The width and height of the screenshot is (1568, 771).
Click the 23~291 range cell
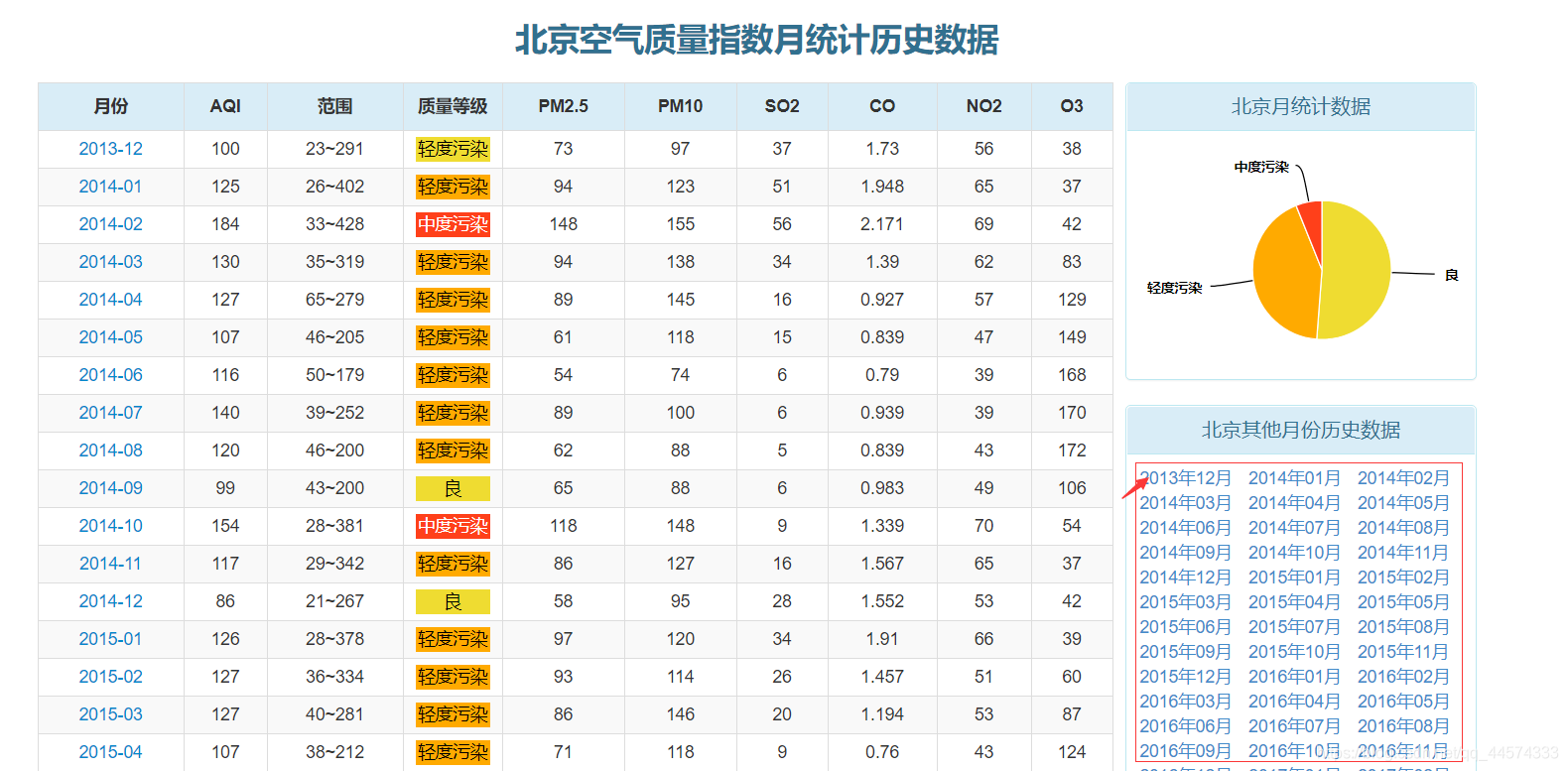pyautogui.click(x=334, y=149)
